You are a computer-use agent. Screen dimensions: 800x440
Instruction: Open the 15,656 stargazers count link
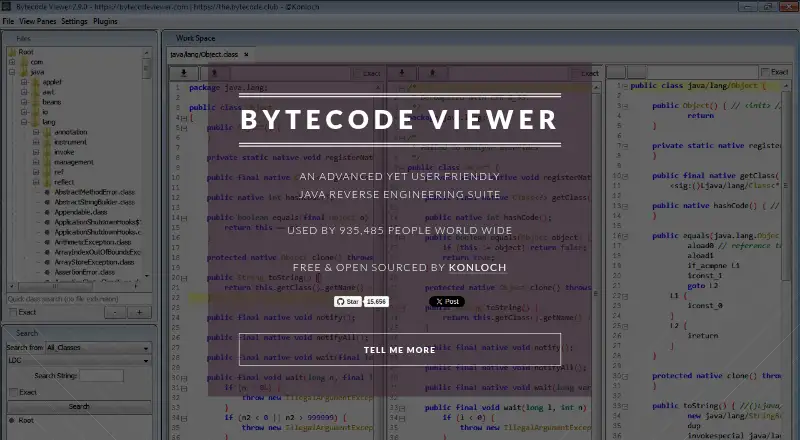[376, 302]
